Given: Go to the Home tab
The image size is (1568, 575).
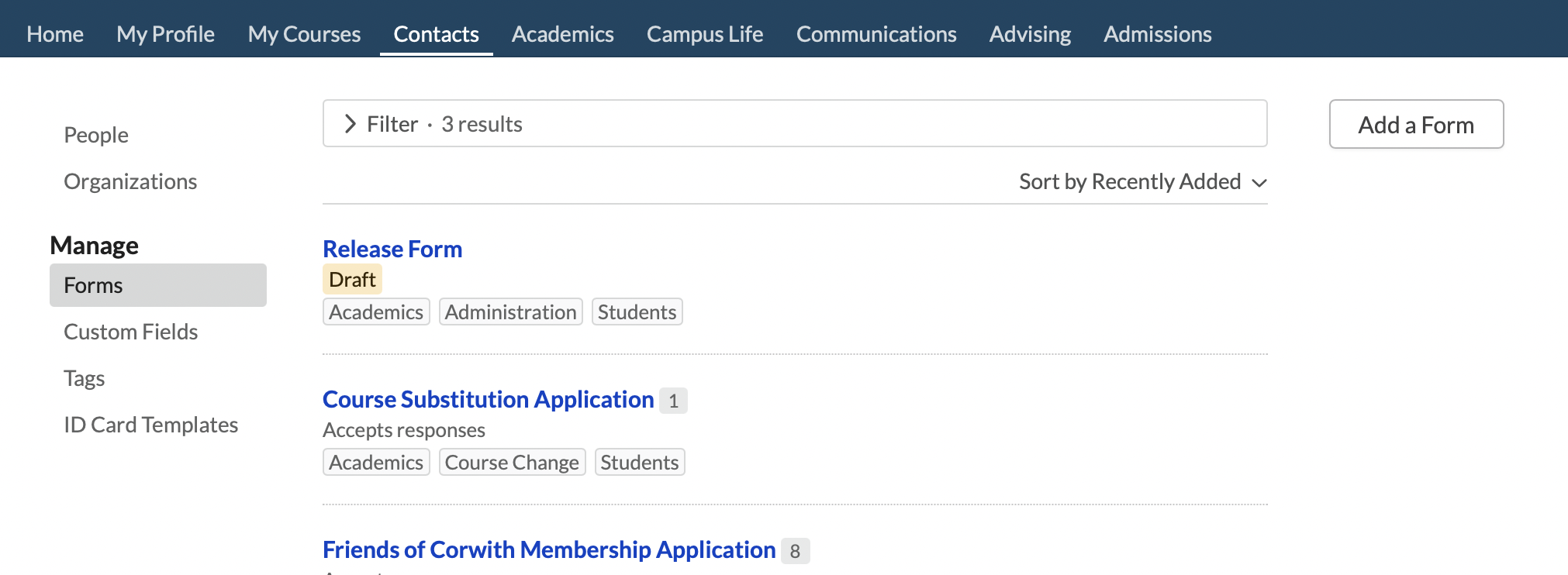Looking at the screenshot, I should [x=55, y=34].
